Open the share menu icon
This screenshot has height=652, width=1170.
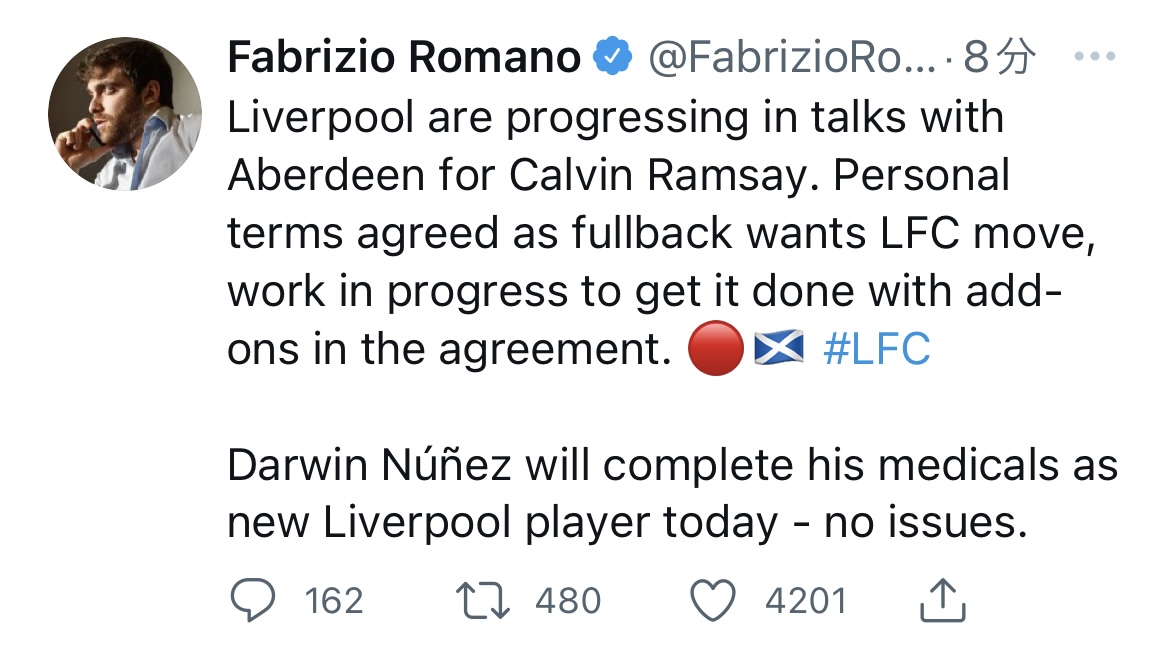[941, 600]
